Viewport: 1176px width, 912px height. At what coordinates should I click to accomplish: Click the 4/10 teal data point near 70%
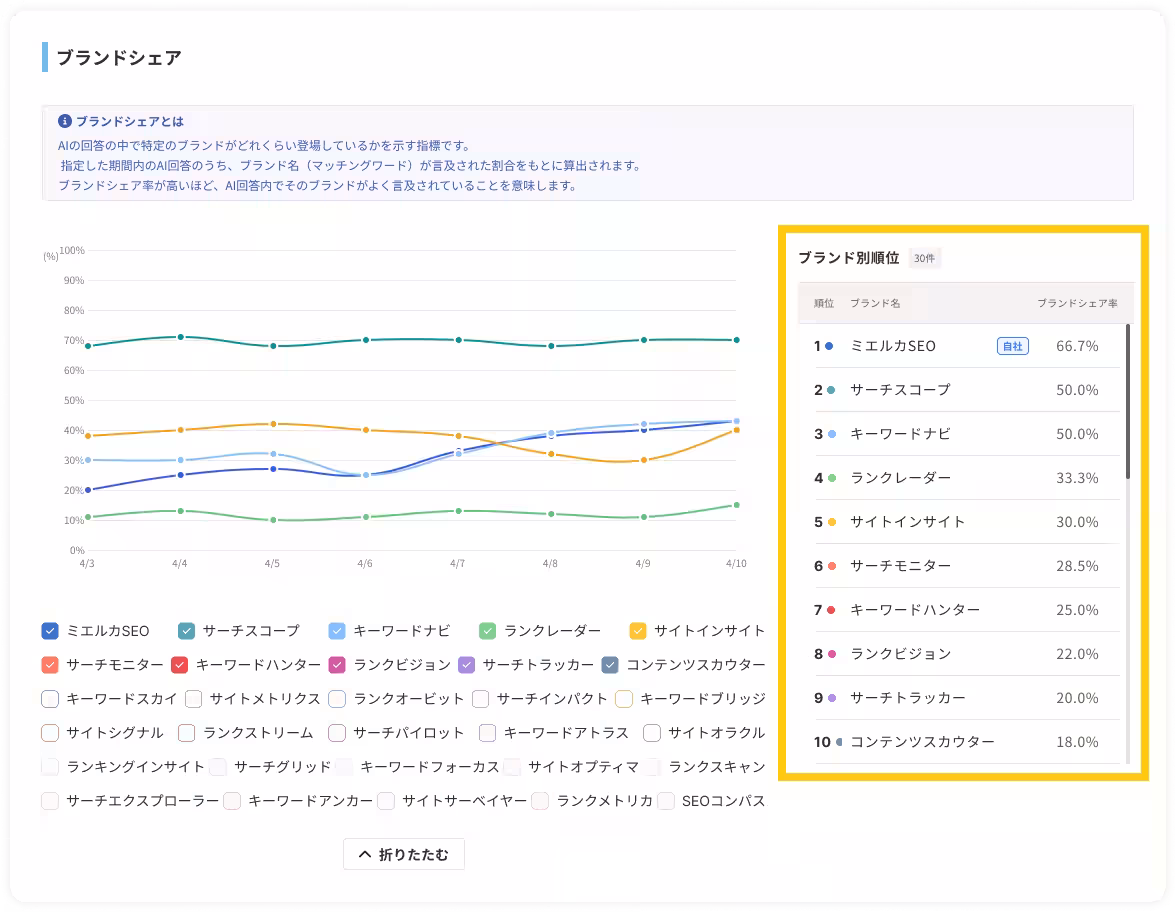pos(736,340)
